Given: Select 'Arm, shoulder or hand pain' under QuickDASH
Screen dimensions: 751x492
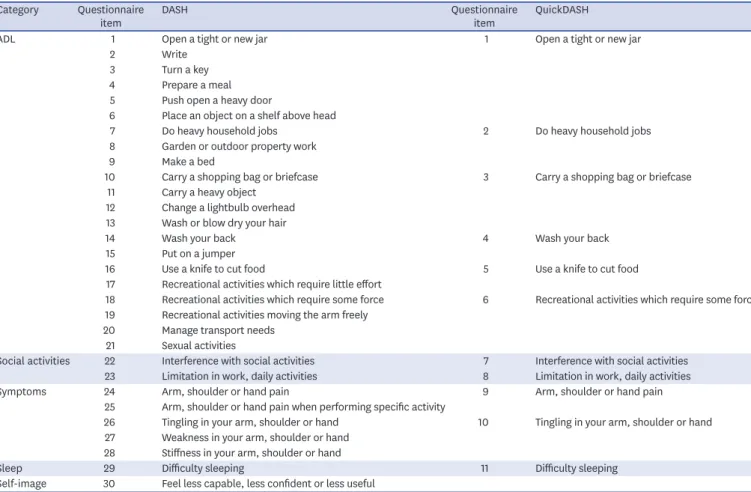Looking at the screenshot, I should tap(599, 391).
